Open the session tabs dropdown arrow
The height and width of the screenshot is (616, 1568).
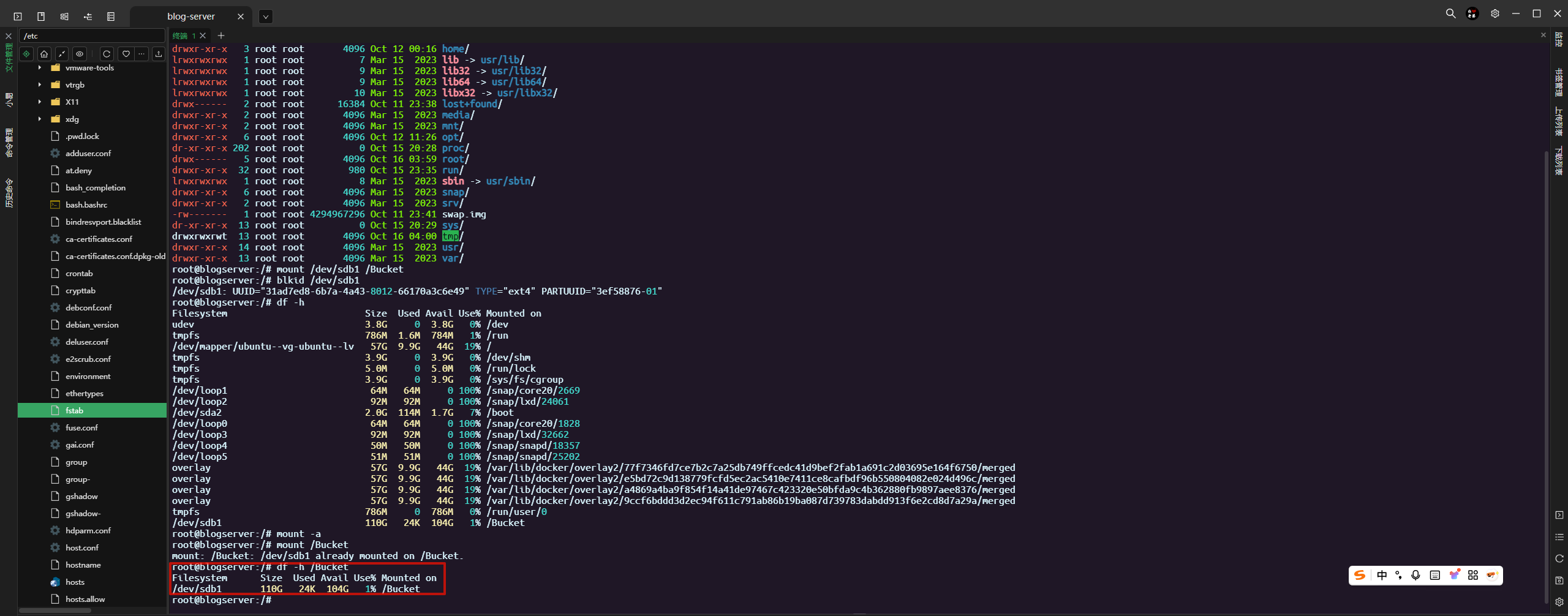click(265, 17)
